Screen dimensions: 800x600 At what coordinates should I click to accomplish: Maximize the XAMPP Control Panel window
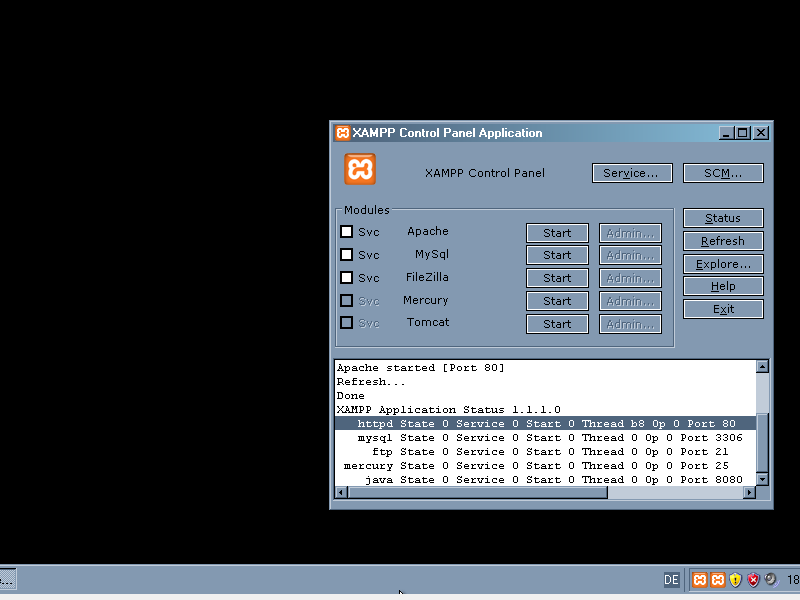[x=743, y=133]
